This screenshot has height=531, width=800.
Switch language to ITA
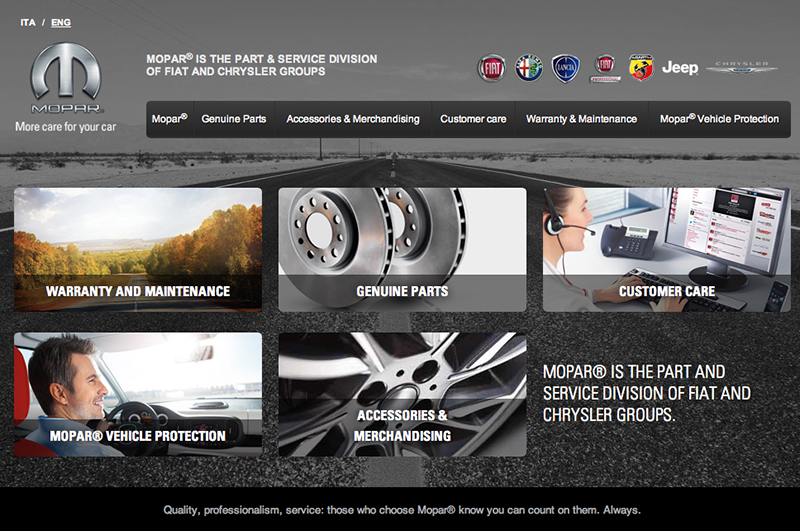pos(28,22)
